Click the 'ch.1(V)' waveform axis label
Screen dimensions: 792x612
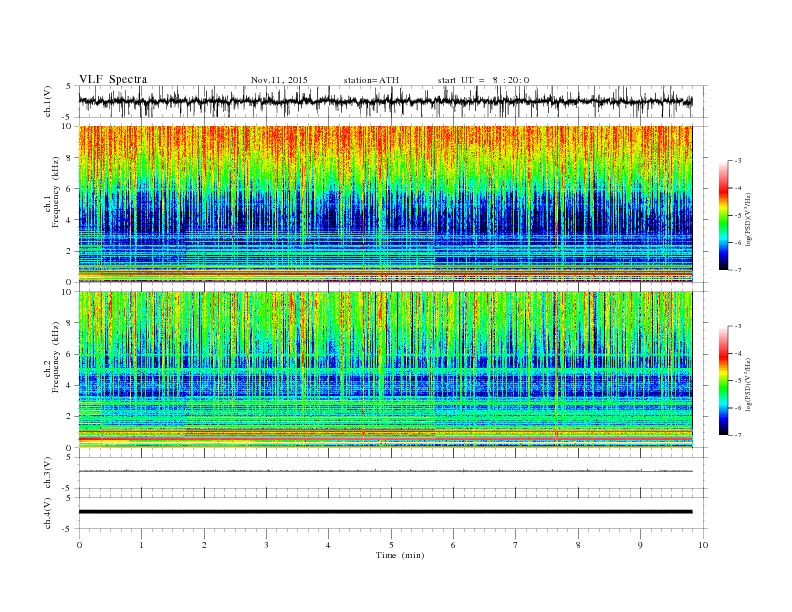(x=48, y=101)
